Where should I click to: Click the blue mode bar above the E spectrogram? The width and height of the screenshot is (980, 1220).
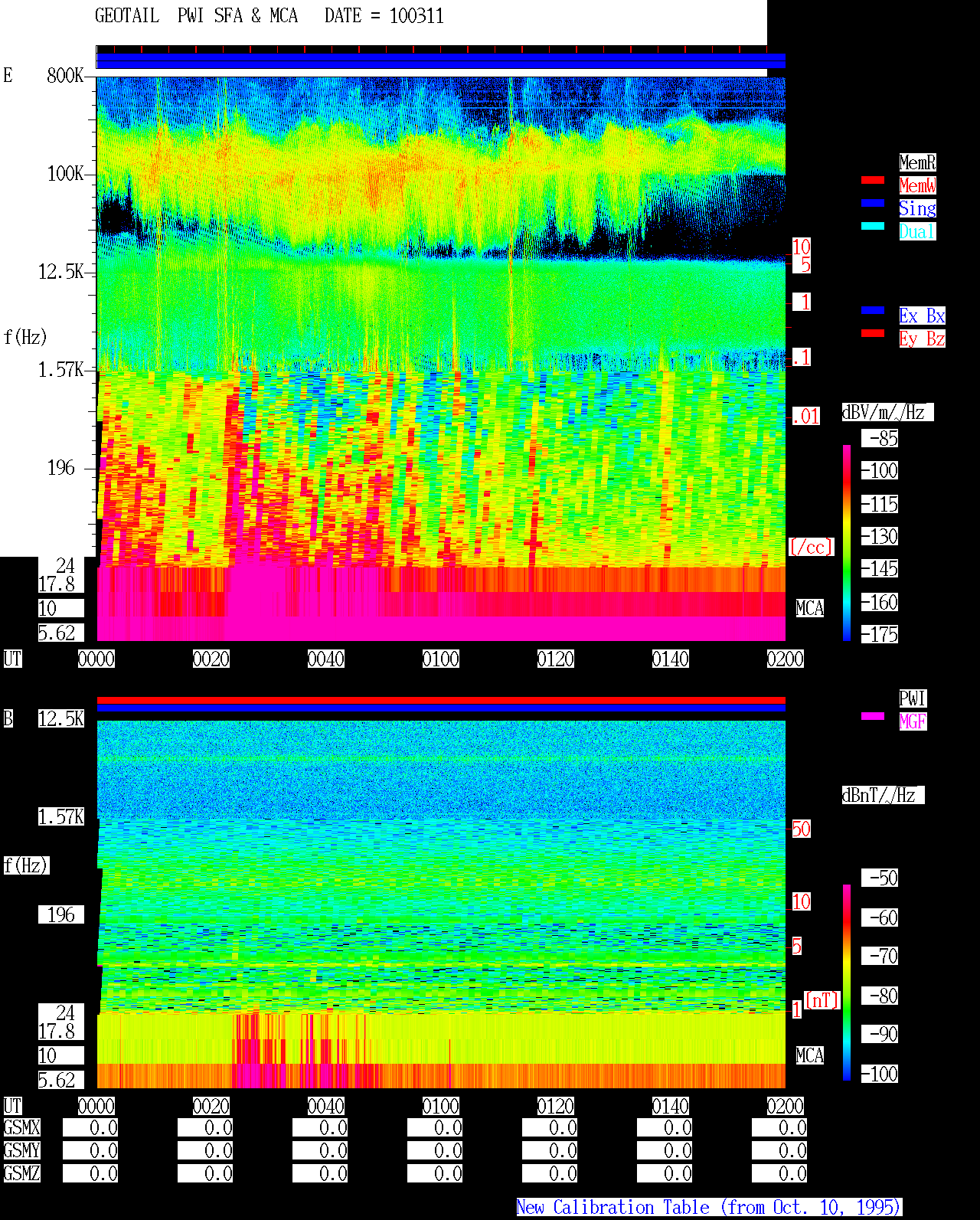click(x=441, y=61)
